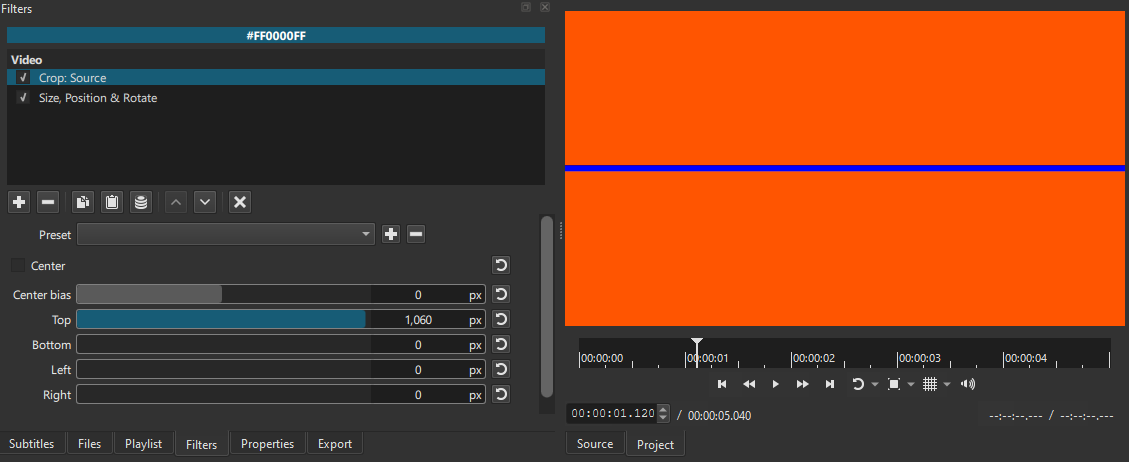Uncheck the Size, Position & Rotate filter
Screen dimensions: 1129x462
tap(23, 98)
